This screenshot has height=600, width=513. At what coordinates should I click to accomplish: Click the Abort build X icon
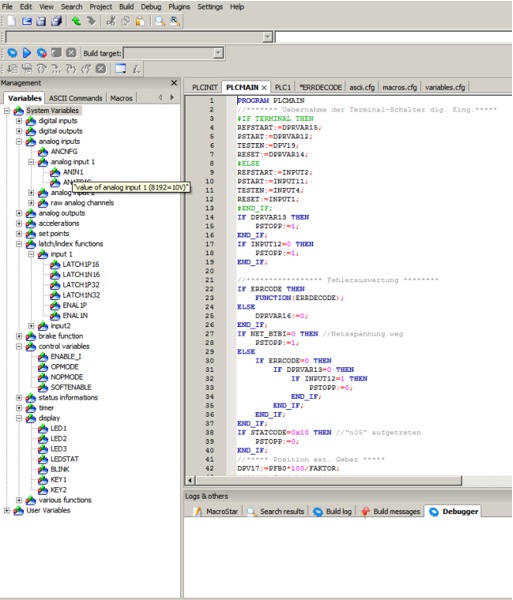(x=71, y=53)
